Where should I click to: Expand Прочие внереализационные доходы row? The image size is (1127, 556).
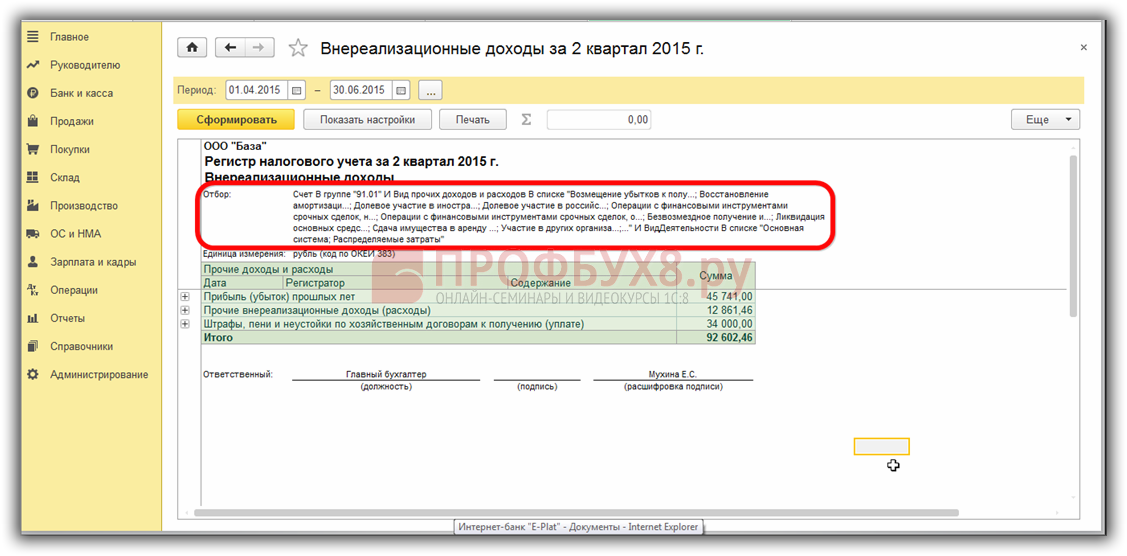click(x=184, y=311)
